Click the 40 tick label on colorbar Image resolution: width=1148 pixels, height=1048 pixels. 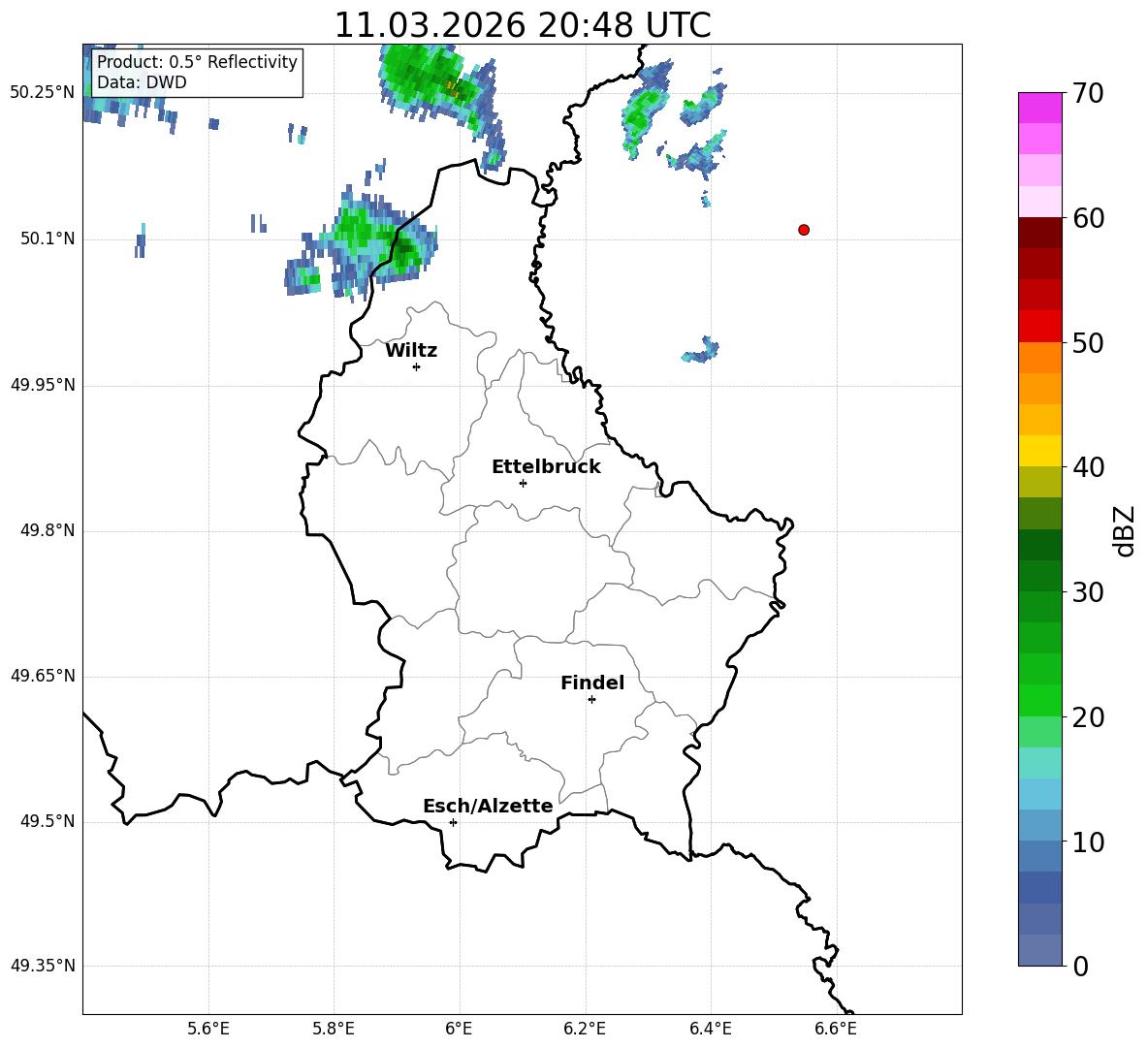tap(1088, 467)
